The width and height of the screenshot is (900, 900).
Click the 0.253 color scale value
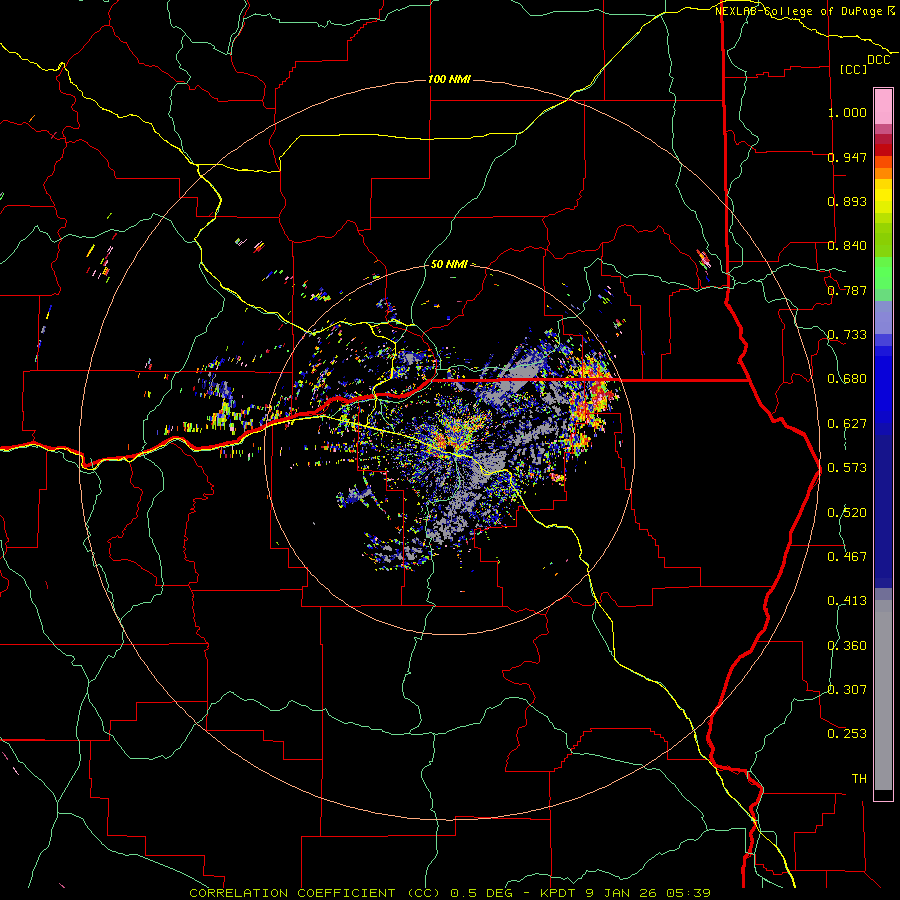click(x=847, y=734)
